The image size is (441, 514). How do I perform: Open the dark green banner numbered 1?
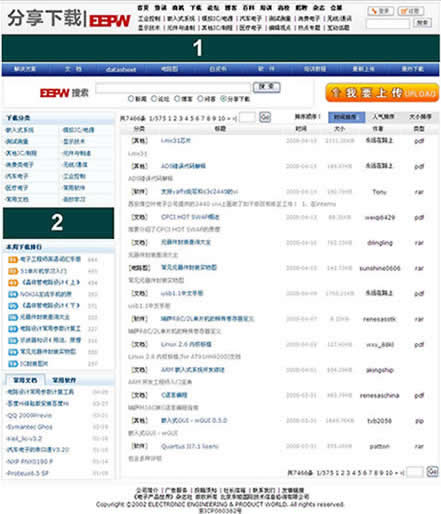click(x=220, y=48)
